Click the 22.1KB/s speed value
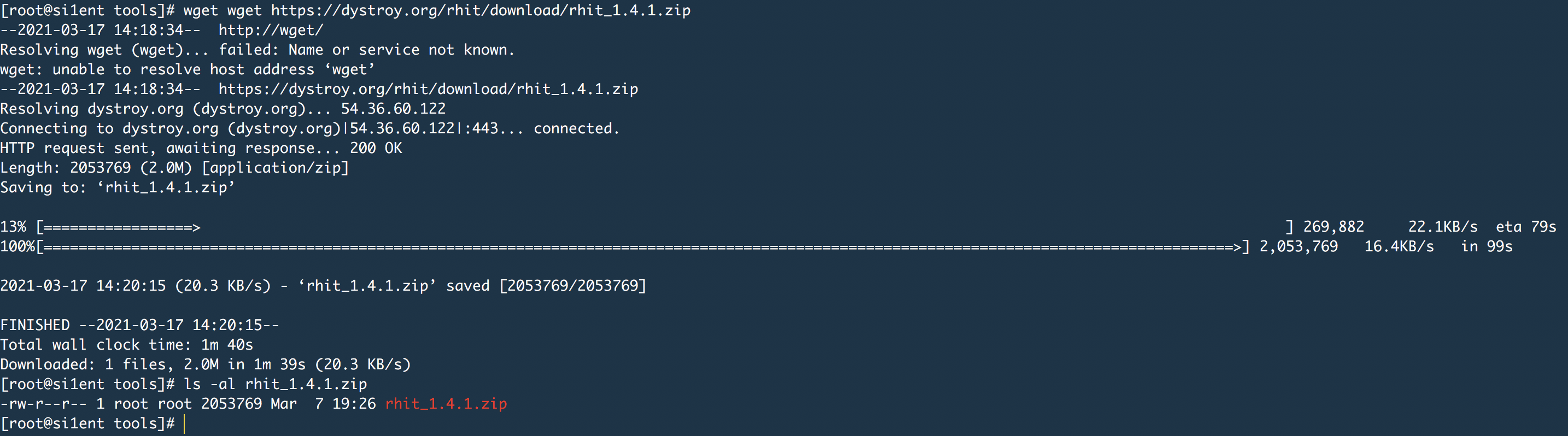Screen dimensions: 1568x436 [1443, 227]
